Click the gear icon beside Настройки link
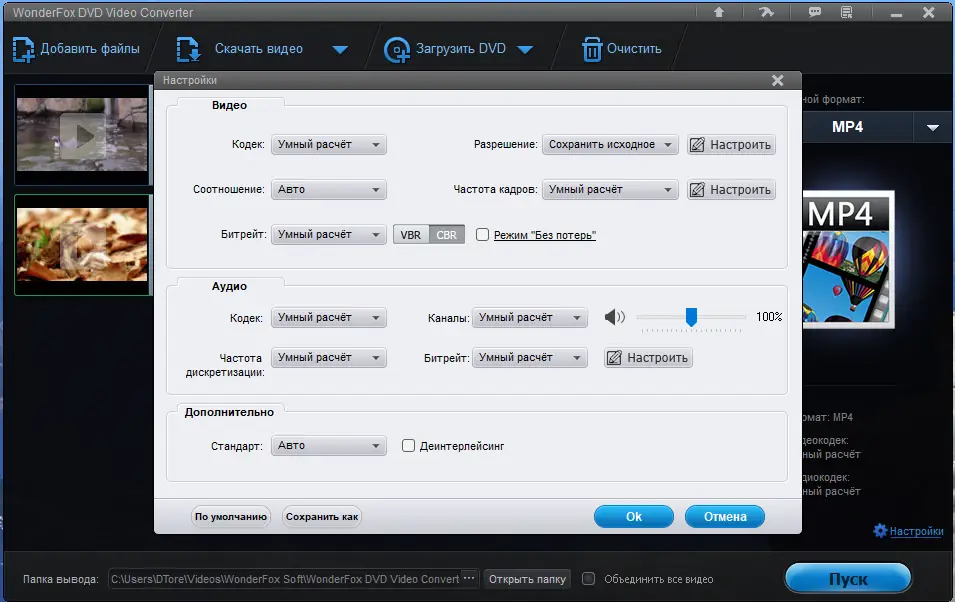 pyautogui.click(x=880, y=531)
